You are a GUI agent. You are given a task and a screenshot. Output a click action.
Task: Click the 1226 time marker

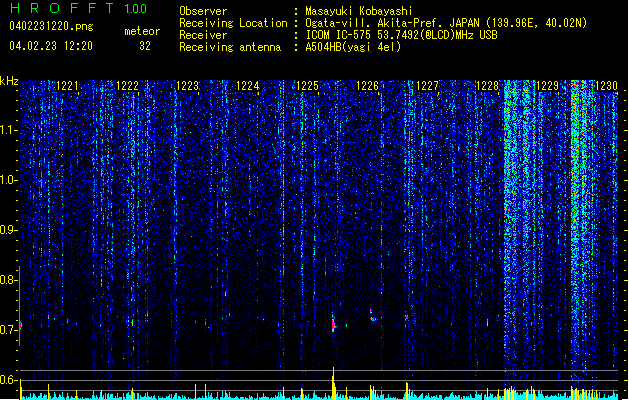click(367, 85)
